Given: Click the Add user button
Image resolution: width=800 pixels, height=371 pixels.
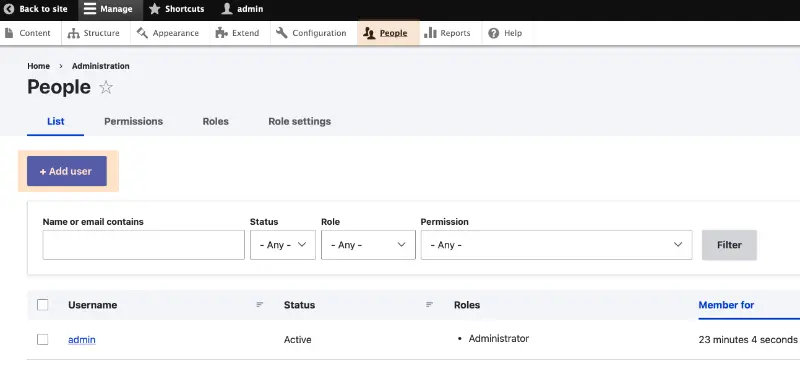Looking at the screenshot, I should click(x=67, y=171).
